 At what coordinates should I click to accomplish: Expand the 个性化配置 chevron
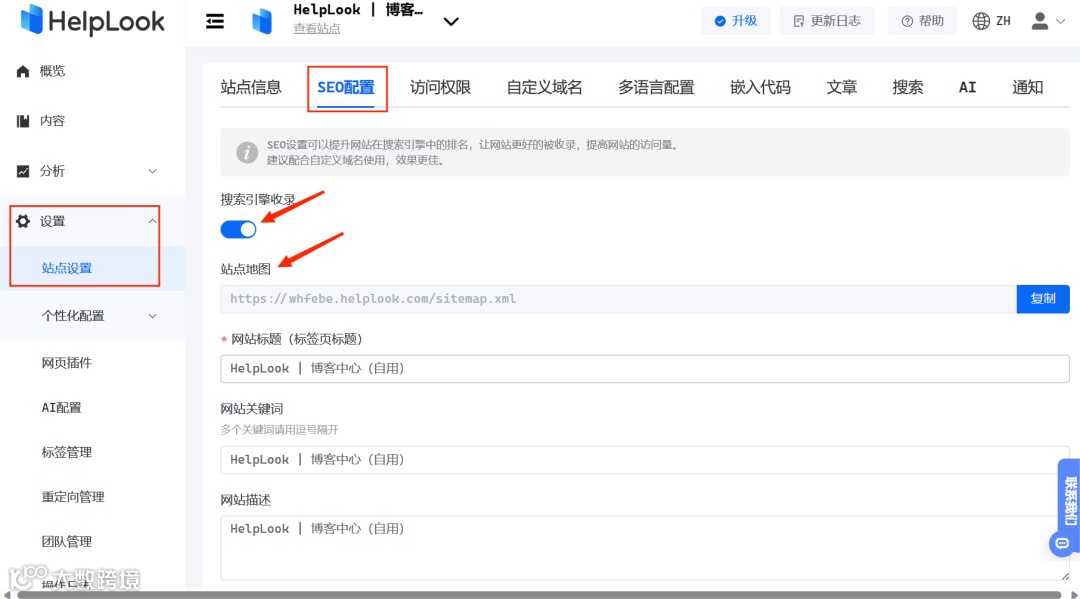(153, 316)
